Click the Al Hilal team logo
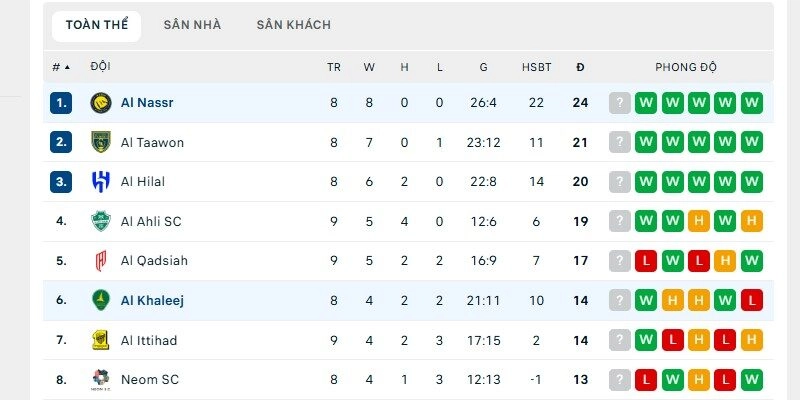The width and height of the screenshot is (800, 400). point(100,182)
